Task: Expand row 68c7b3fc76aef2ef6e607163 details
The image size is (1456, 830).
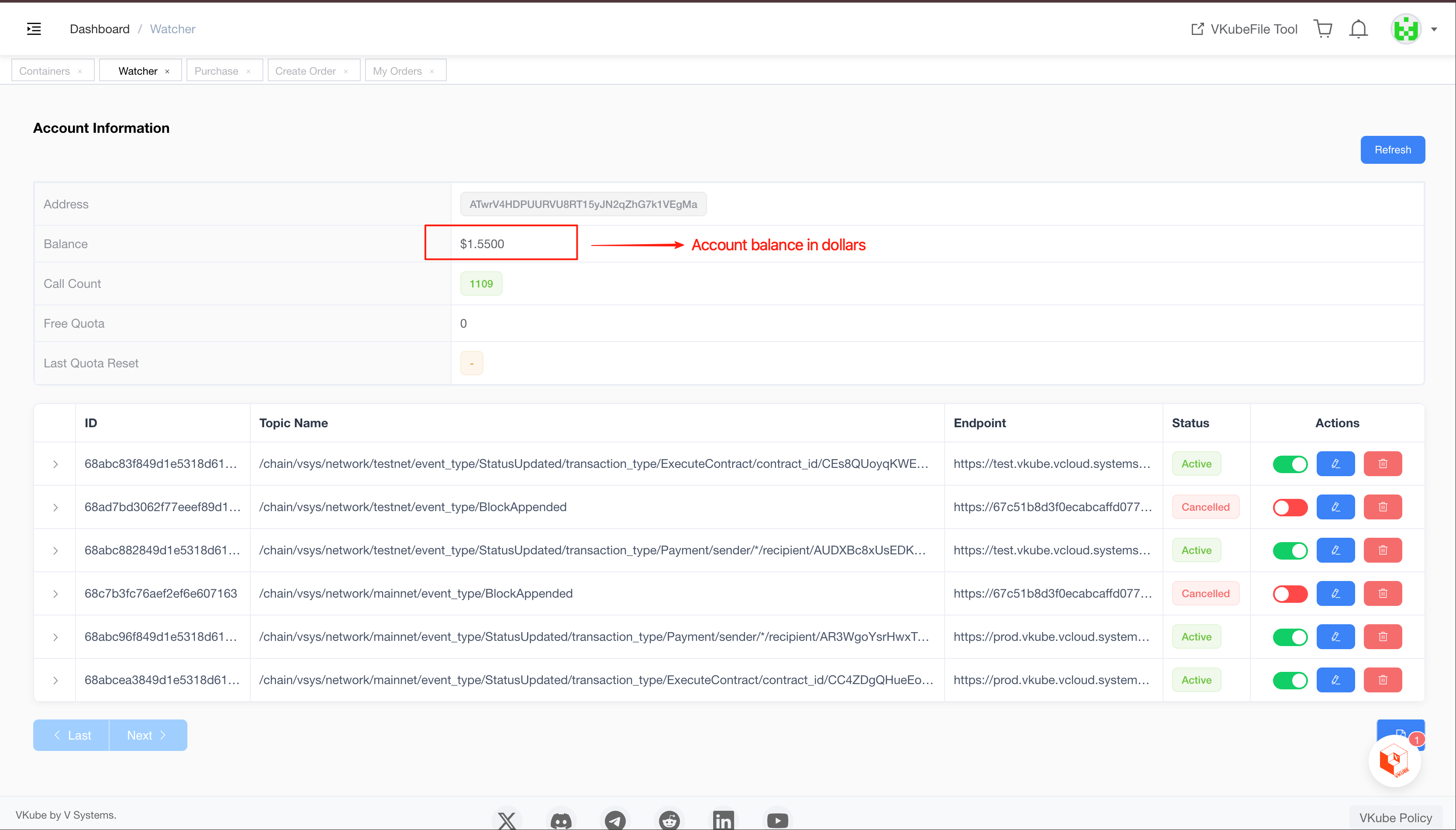Action: coord(55,593)
